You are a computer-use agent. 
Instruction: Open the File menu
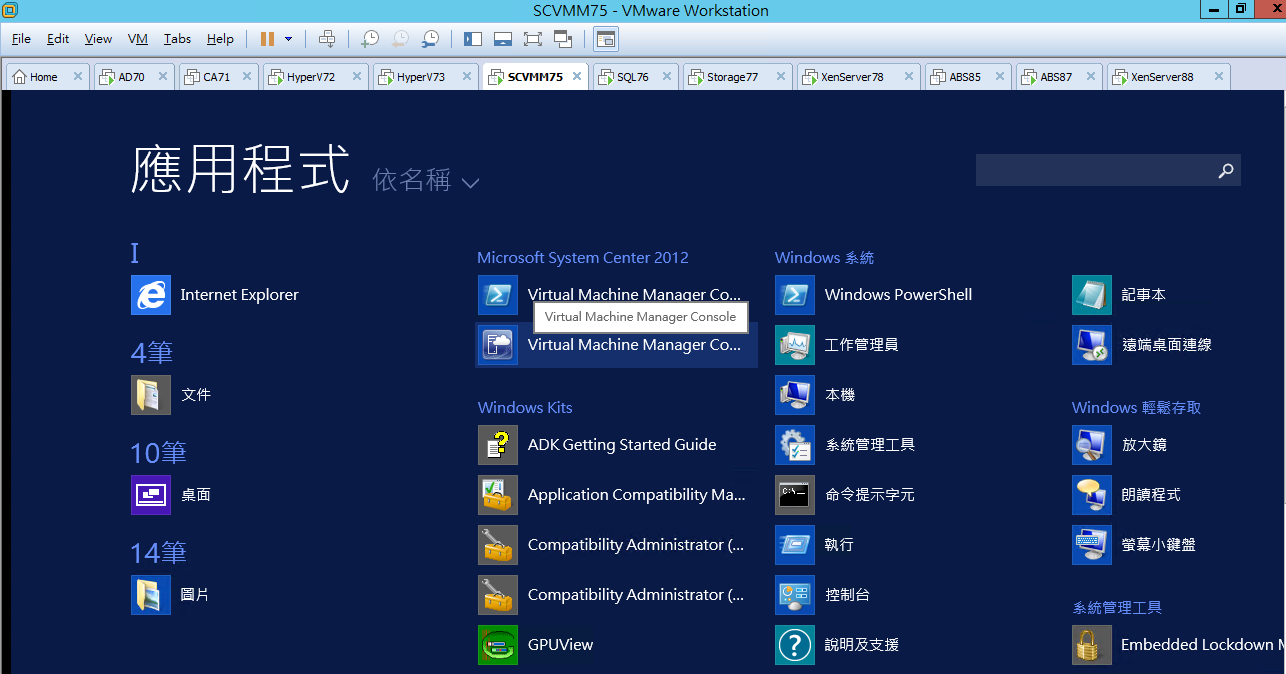(x=21, y=39)
